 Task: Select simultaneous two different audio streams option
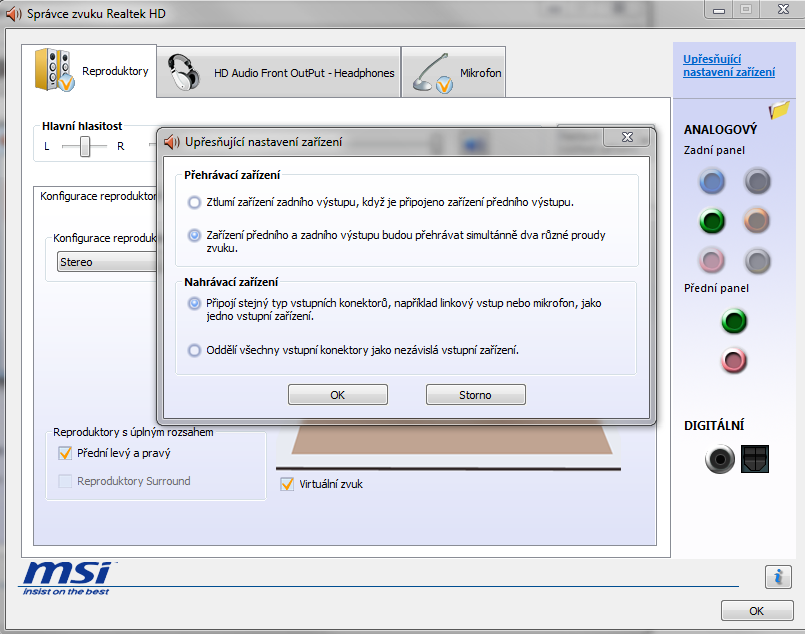[x=194, y=236]
